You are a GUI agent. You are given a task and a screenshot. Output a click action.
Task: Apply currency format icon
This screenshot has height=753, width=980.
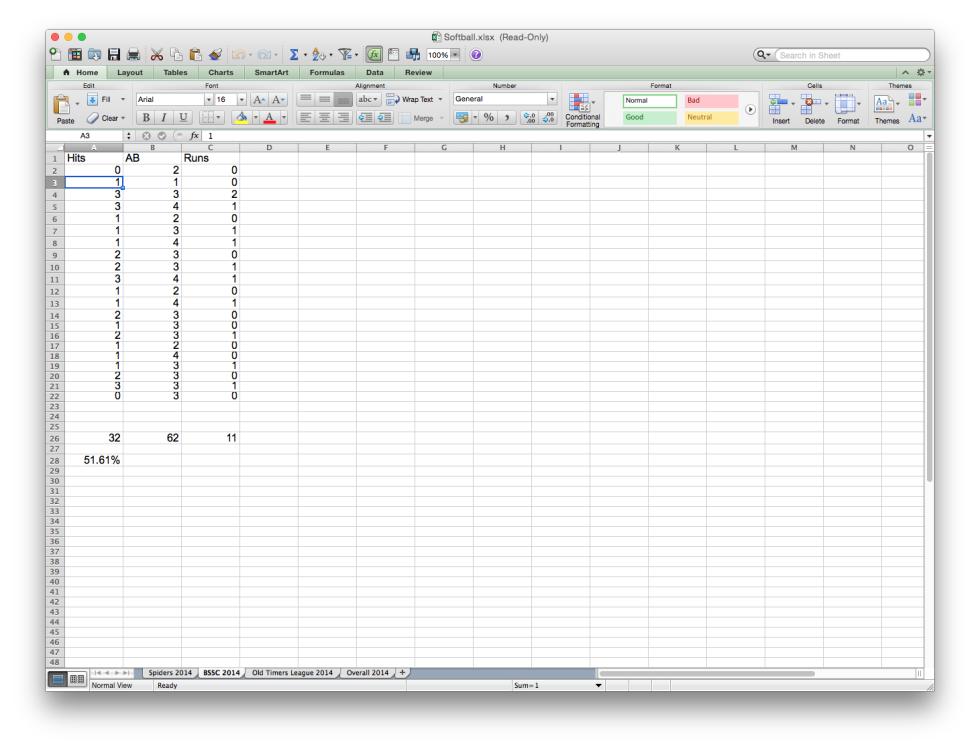(462, 117)
